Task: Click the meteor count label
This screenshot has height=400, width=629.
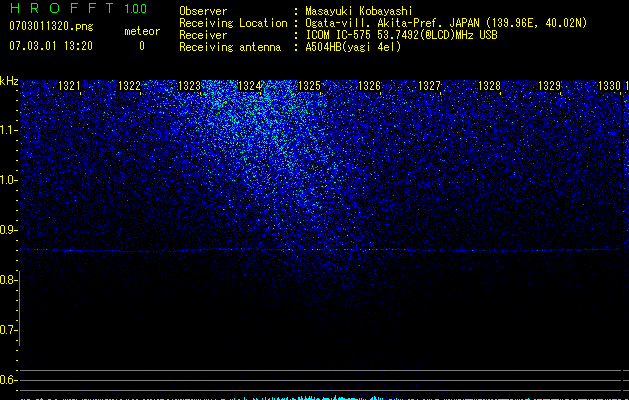Action: (142, 31)
